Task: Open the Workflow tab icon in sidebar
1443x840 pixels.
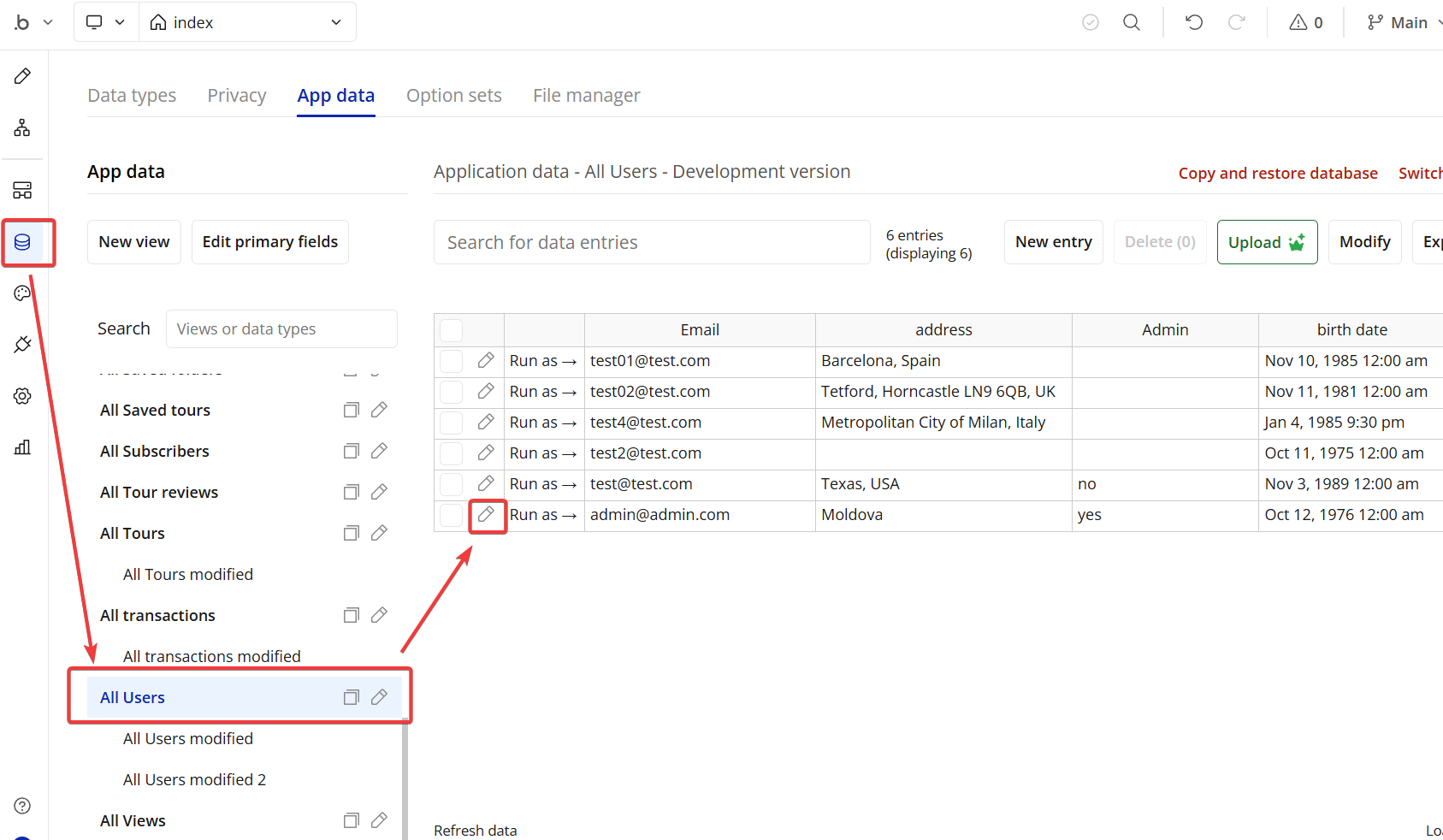Action: pos(22,128)
